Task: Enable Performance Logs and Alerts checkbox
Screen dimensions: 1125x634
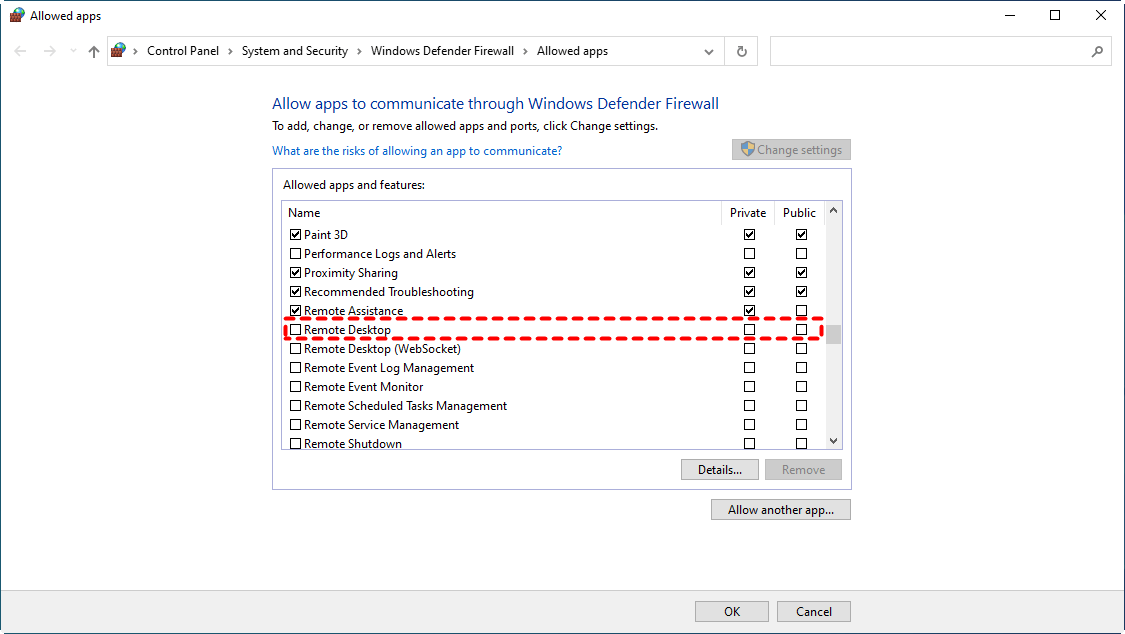Action: pos(296,254)
